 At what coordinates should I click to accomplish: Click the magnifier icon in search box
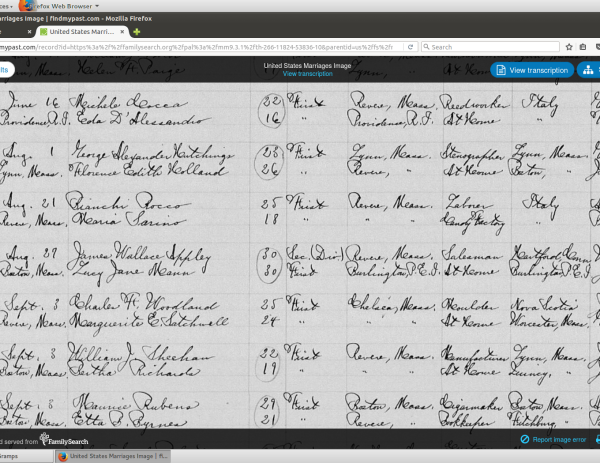(427, 46)
